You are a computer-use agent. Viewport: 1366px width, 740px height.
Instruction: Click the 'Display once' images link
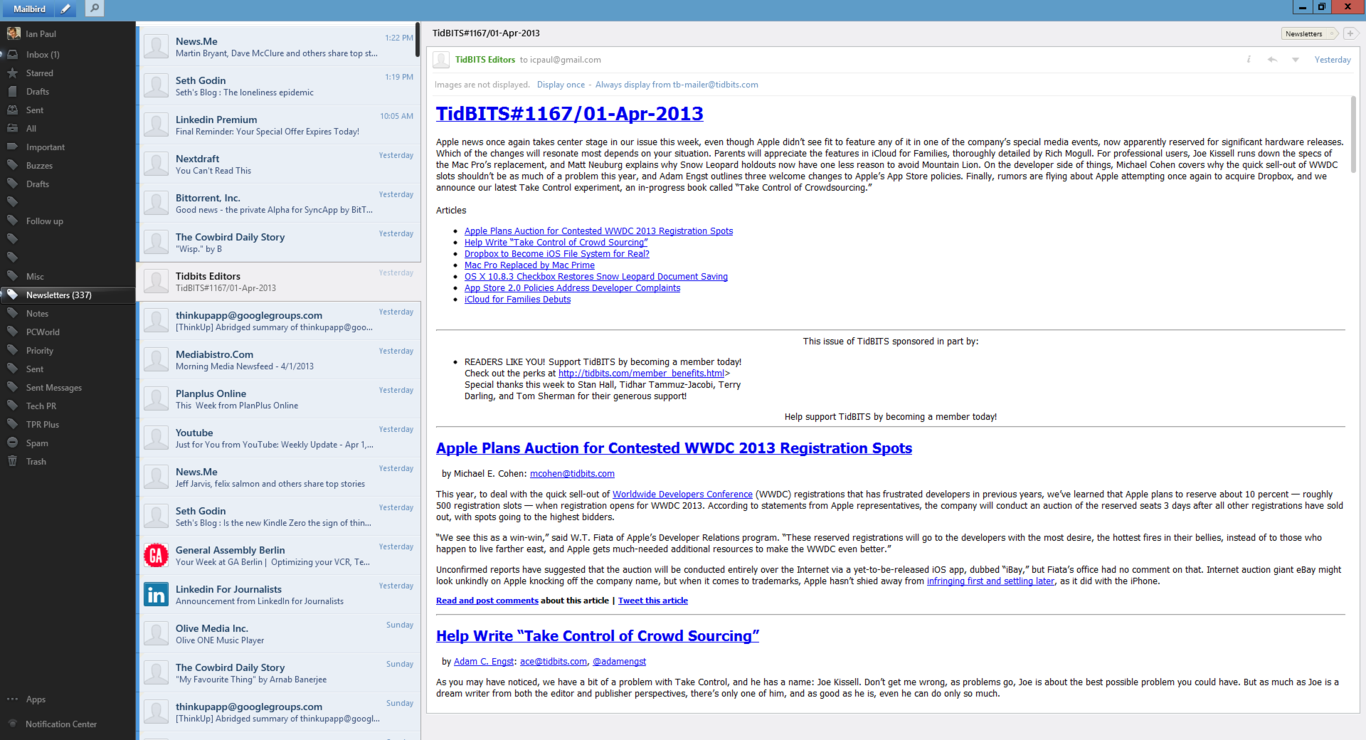pyautogui.click(x=560, y=85)
